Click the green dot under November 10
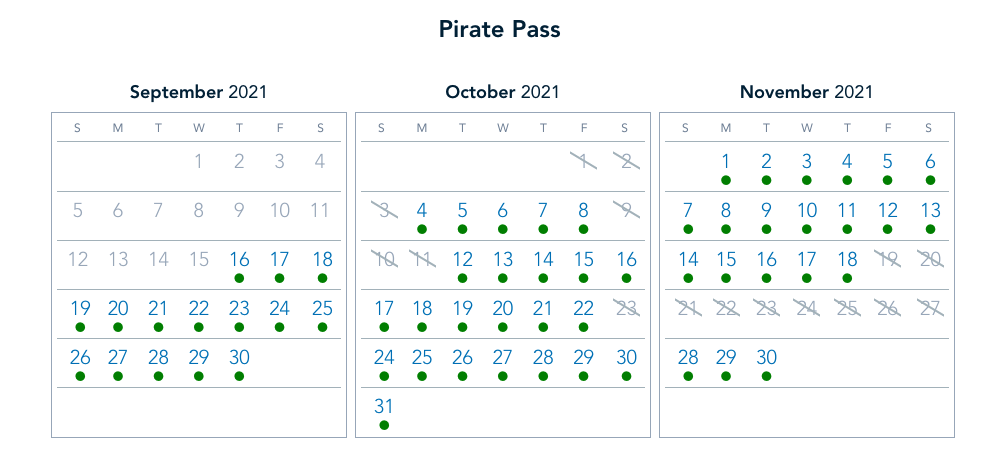Image resolution: width=993 pixels, height=462 pixels. tap(807, 229)
